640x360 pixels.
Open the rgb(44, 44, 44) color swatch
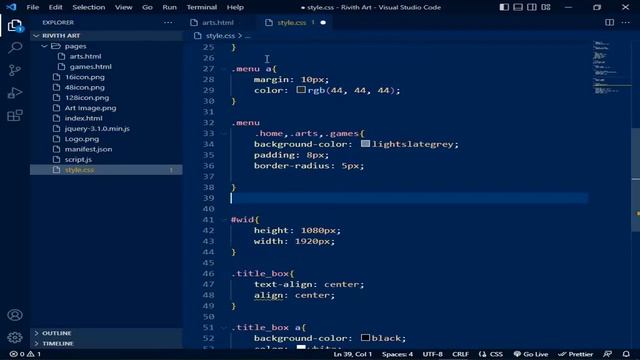click(x=301, y=90)
